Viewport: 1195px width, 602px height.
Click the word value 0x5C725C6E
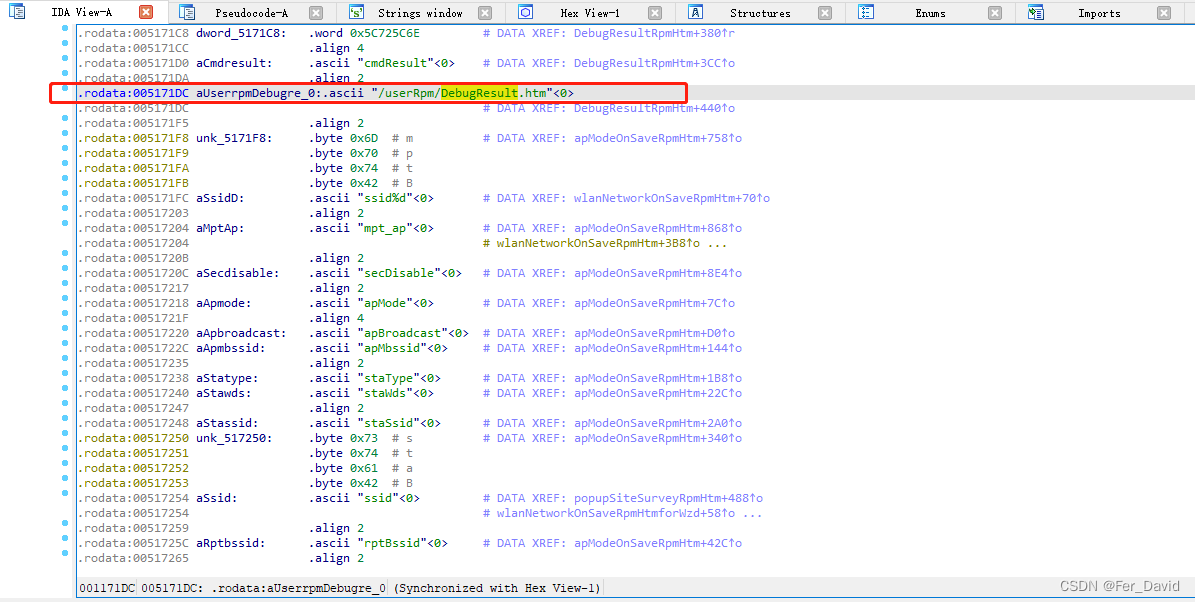point(385,33)
